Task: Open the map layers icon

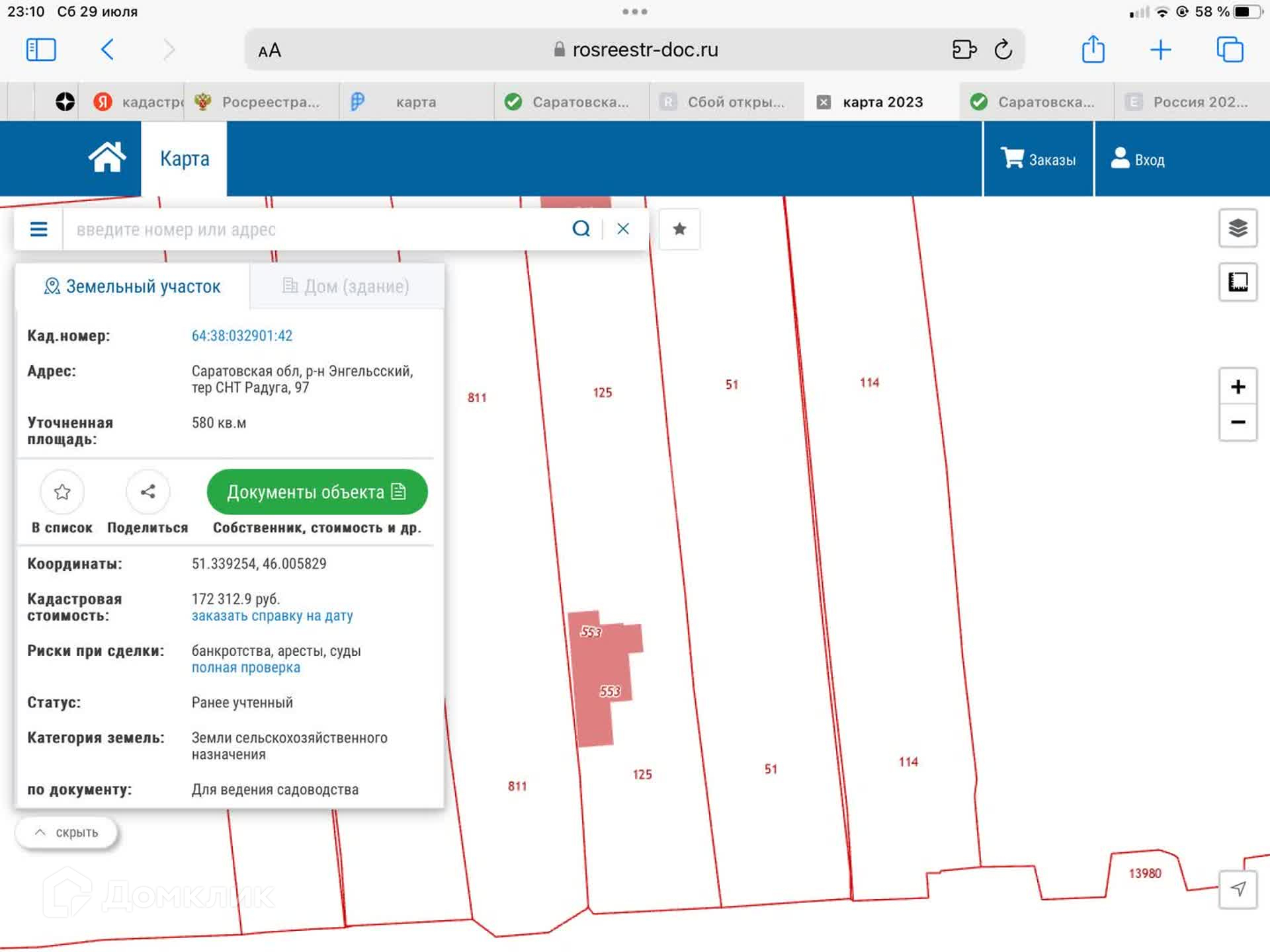Action: [1238, 229]
